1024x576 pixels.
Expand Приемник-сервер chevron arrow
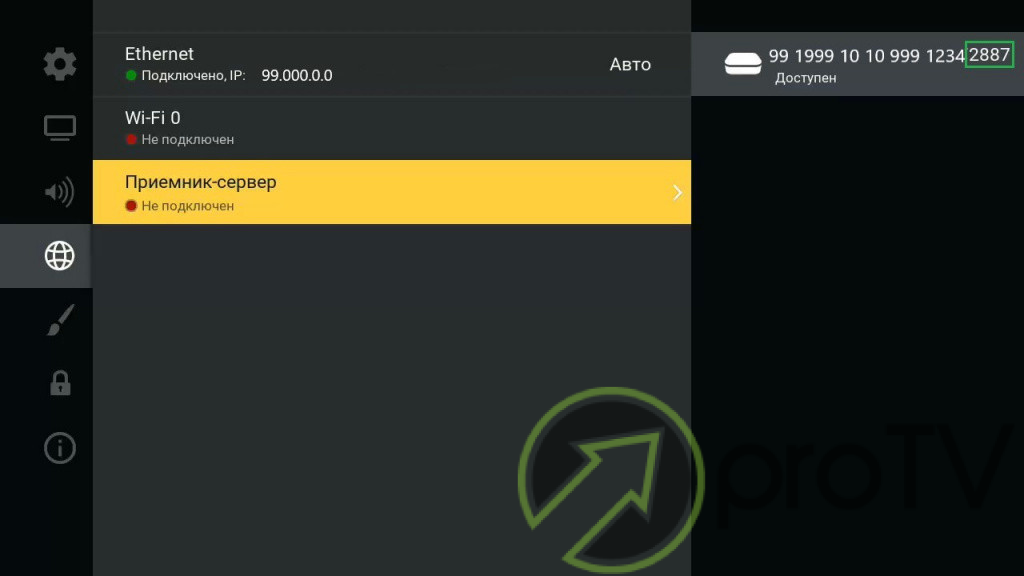point(677,192)
